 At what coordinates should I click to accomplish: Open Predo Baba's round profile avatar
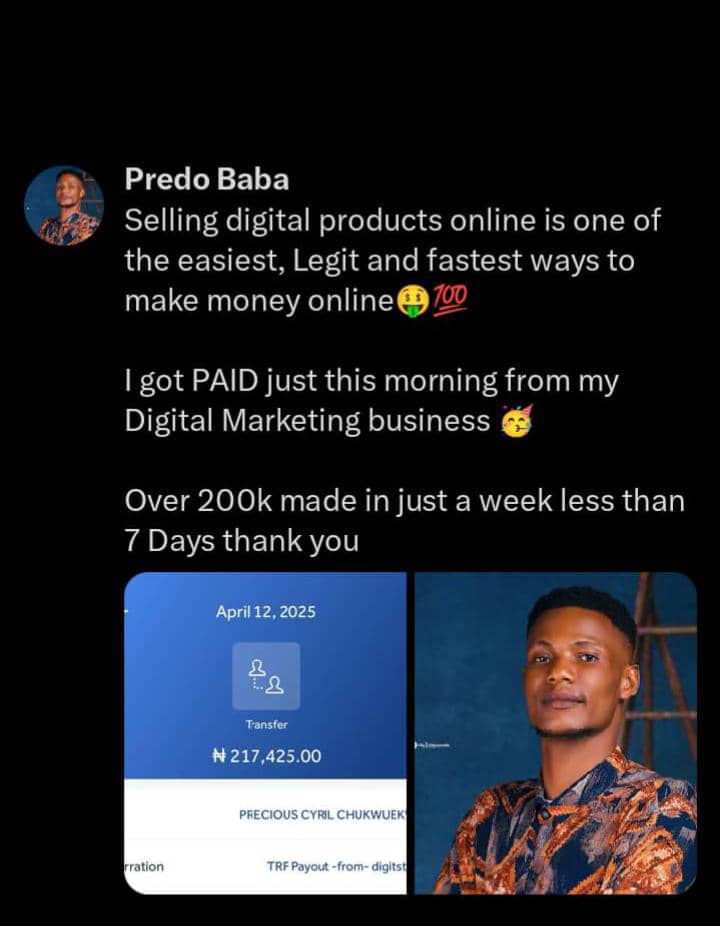64,205
